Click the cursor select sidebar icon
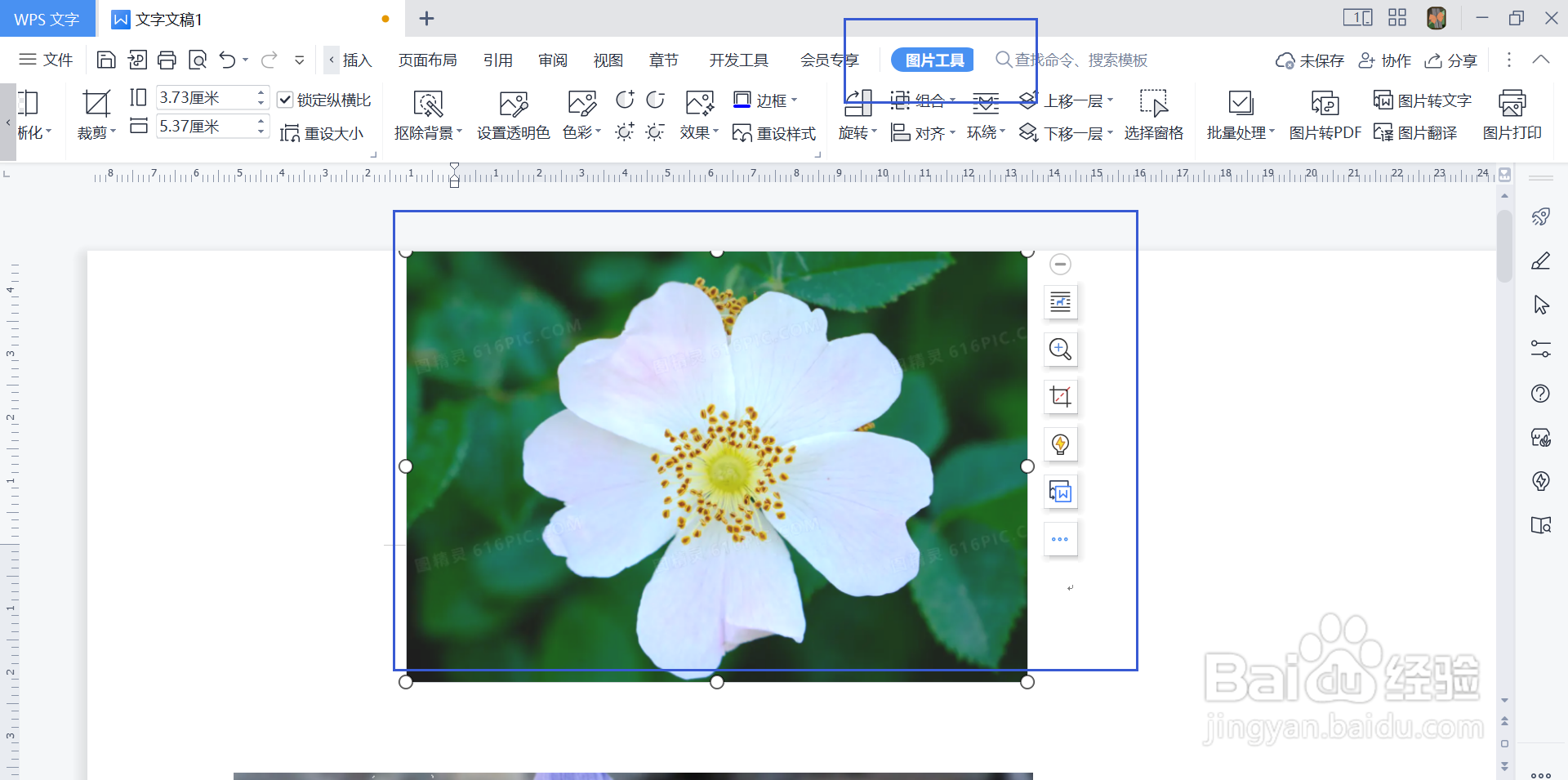The image size is (1568, 780). pyautogui.click(x=1540, y=305)
